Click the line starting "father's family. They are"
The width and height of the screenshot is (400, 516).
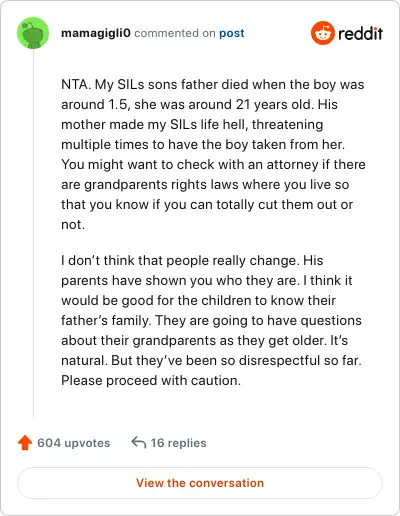(x=211, y=321)
